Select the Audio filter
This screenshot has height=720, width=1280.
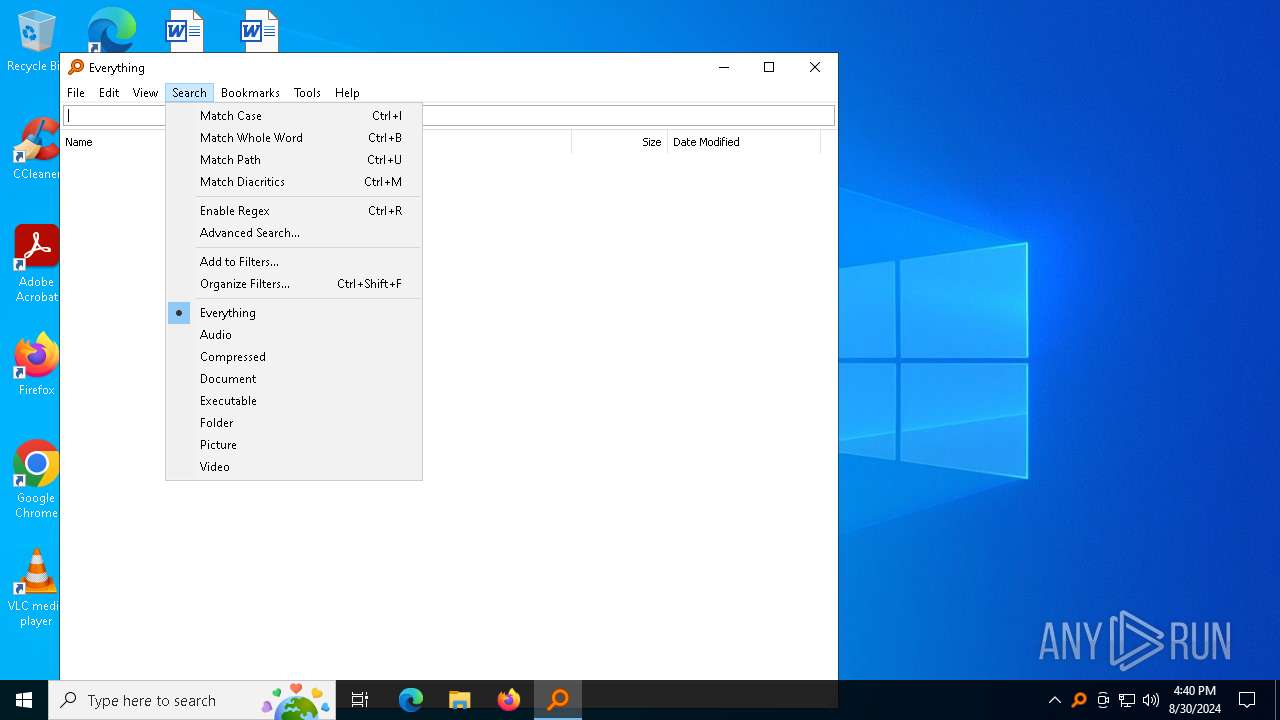click(294, 335)
